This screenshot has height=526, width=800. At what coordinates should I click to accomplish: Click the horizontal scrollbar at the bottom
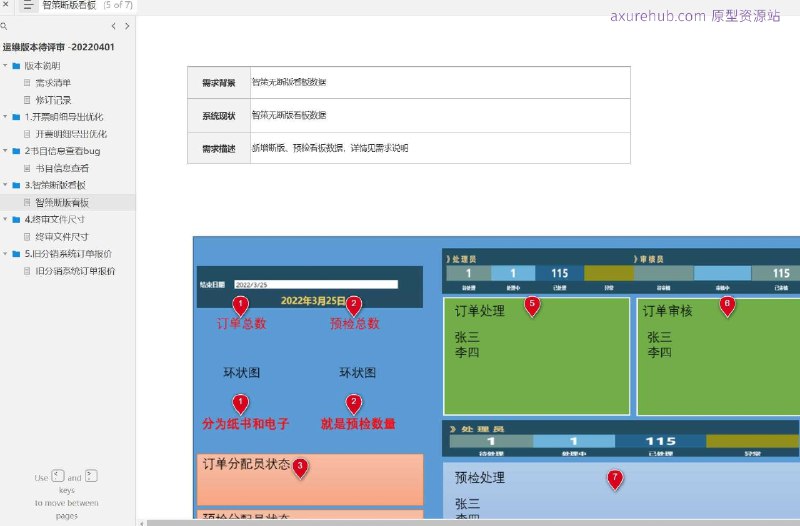click(x=473, y=523)
